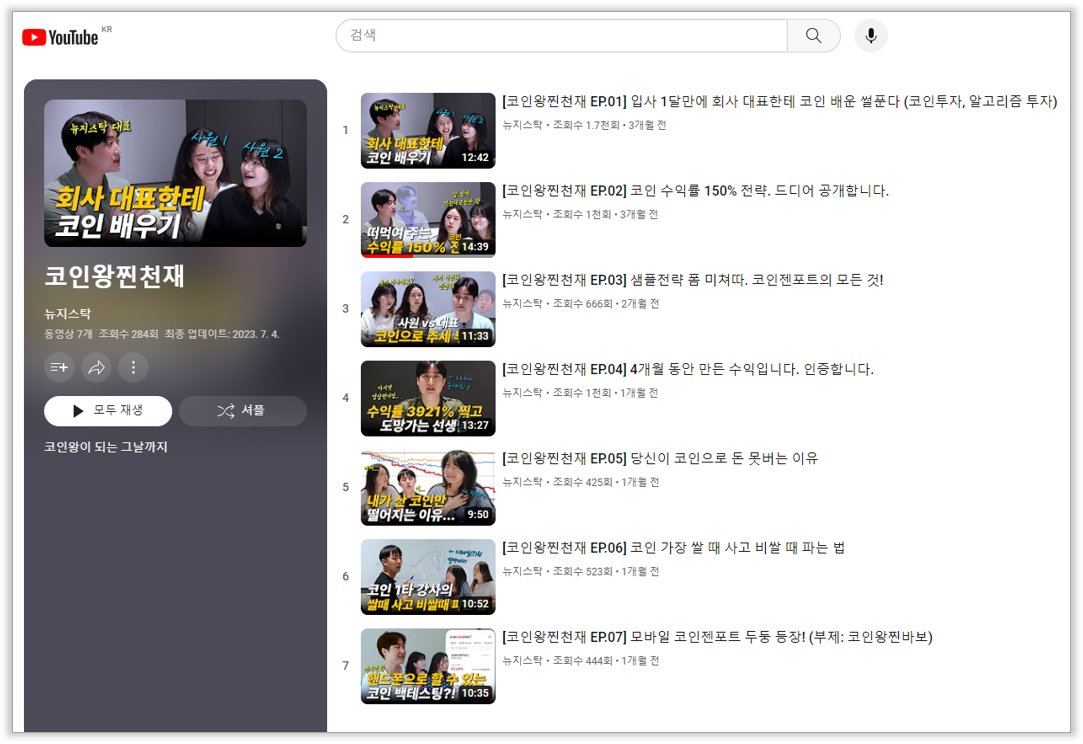This screenshot has width=1083, height=744.
Task: Open the EP.03 video thumbnail with 11:33 duration
Action: point(427,309)
